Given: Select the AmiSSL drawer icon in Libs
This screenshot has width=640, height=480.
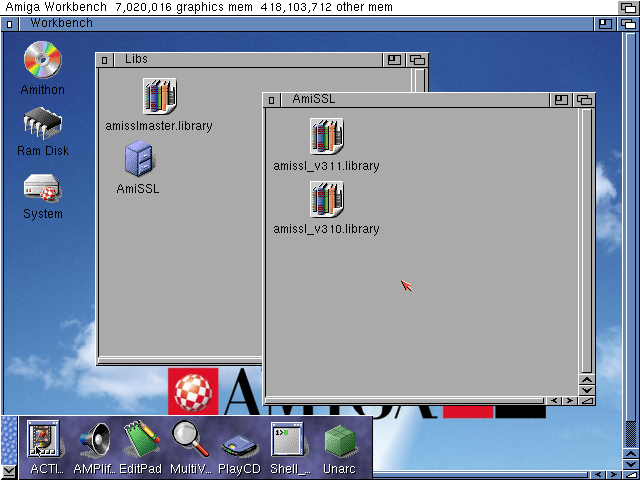Looking at the screenshot, I should (x=139, y=158).
